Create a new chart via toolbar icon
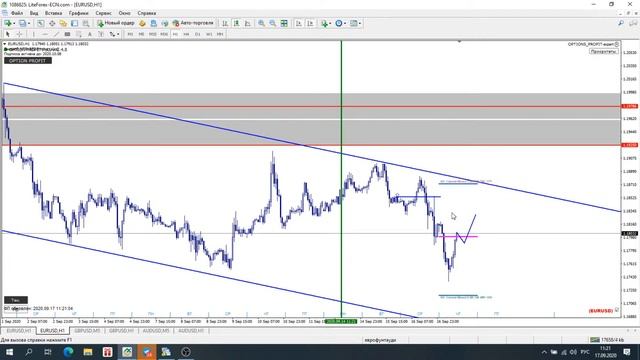Image resolution: width=640 pixels, height=360 pixels. [7, 23]
